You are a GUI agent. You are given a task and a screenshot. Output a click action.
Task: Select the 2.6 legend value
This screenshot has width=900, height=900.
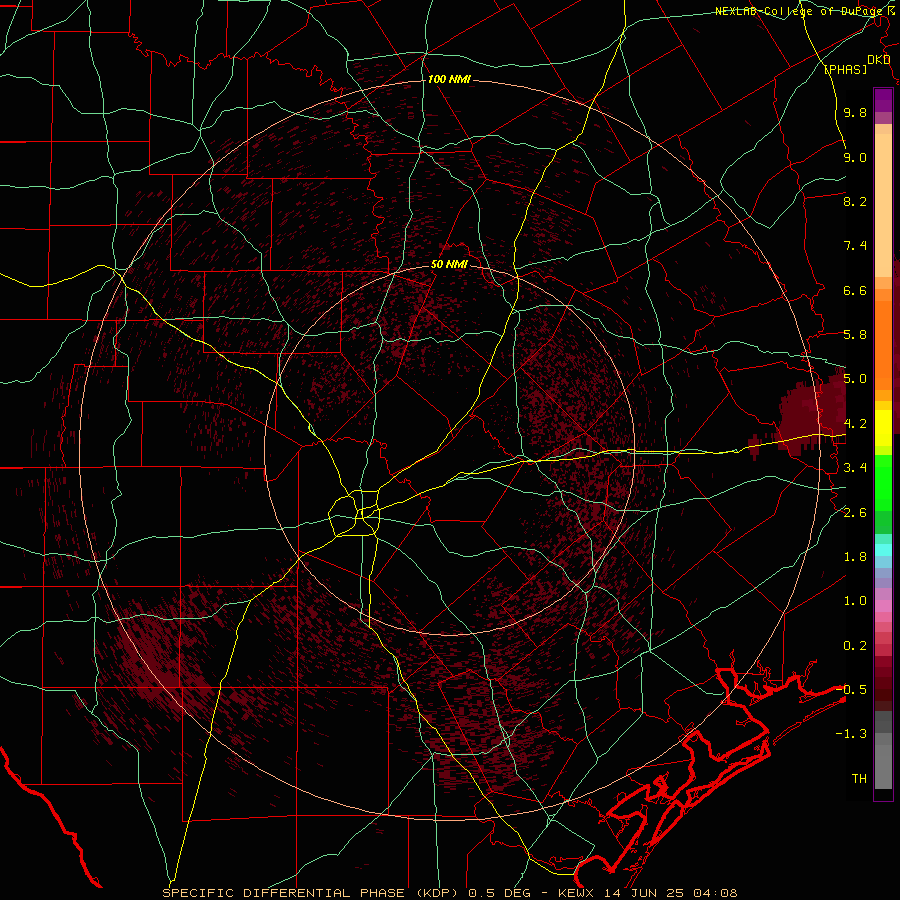855,513
